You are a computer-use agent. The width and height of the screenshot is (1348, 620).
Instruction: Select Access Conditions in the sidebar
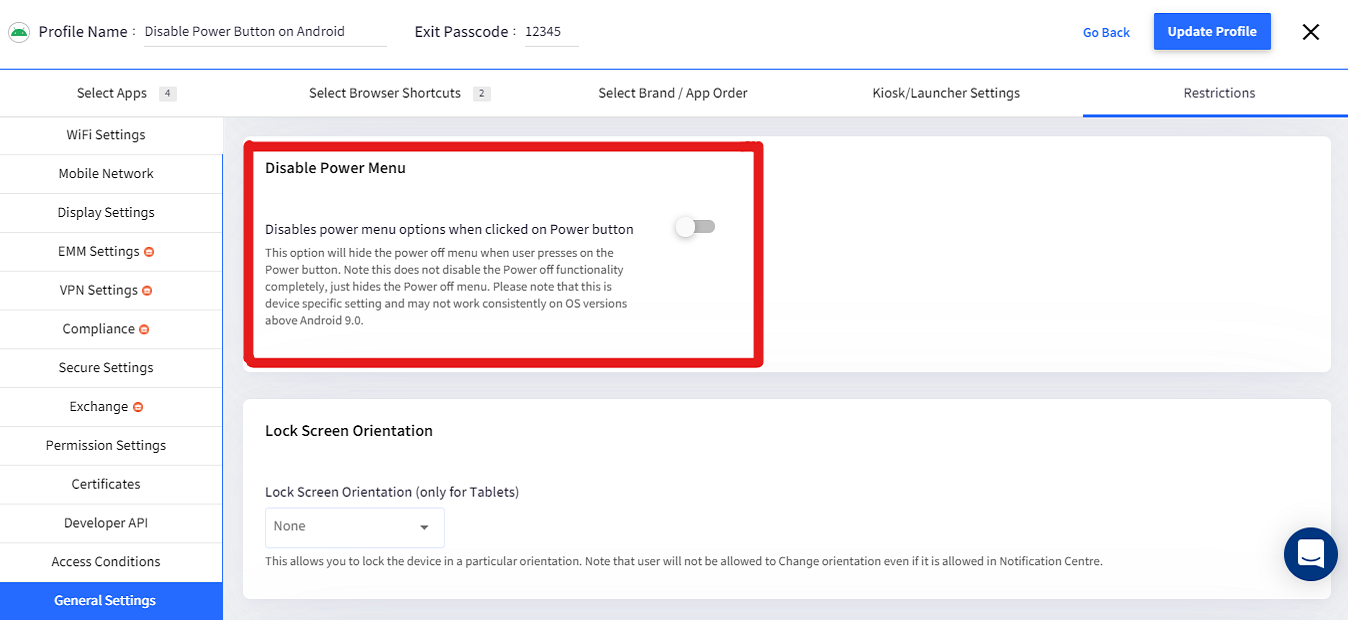[x=111, y=562]
